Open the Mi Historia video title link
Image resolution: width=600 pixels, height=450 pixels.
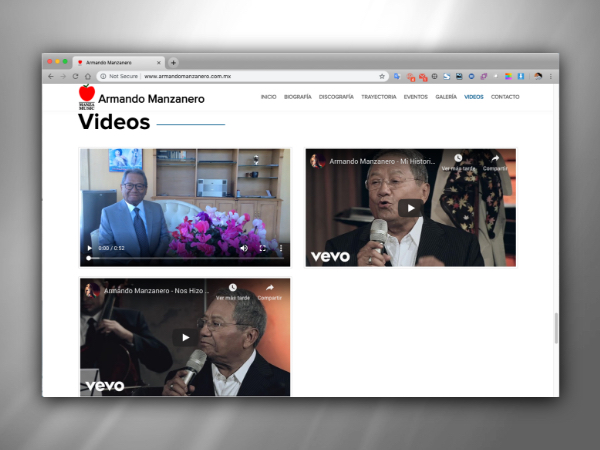[382, 161]
